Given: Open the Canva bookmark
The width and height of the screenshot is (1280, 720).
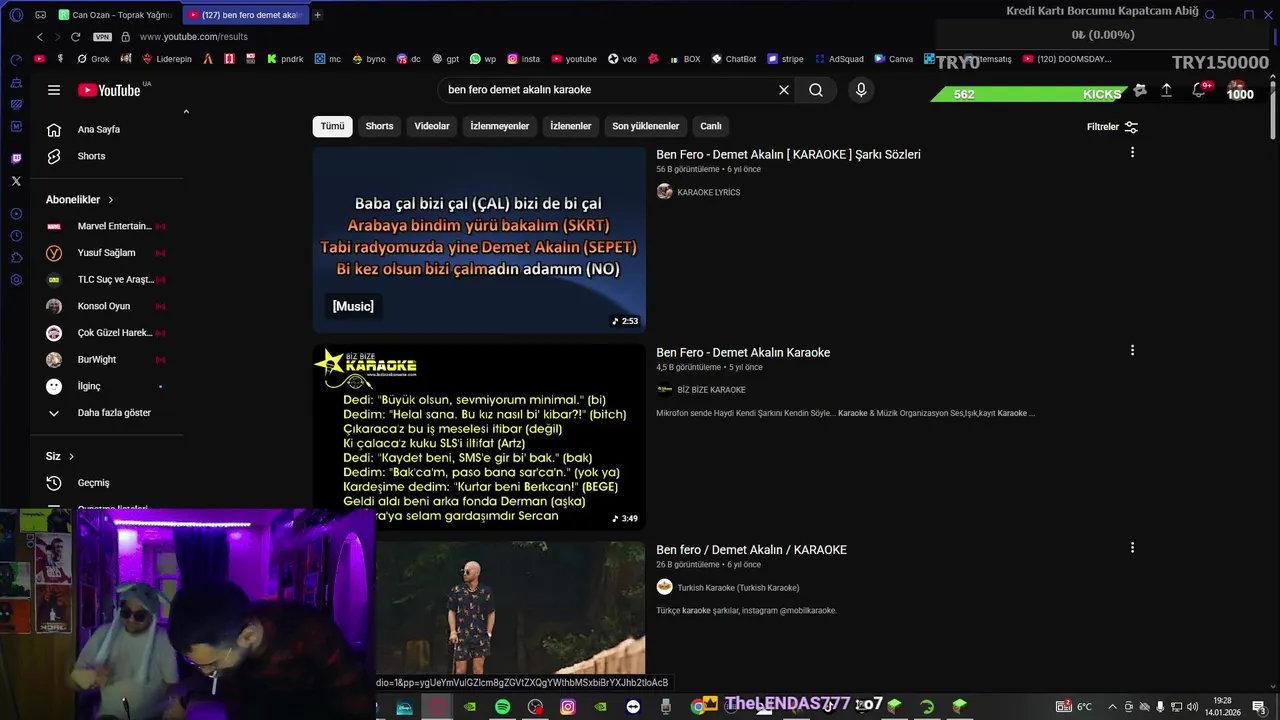Looking at the screenshot, I should click(x=893, y=59).
